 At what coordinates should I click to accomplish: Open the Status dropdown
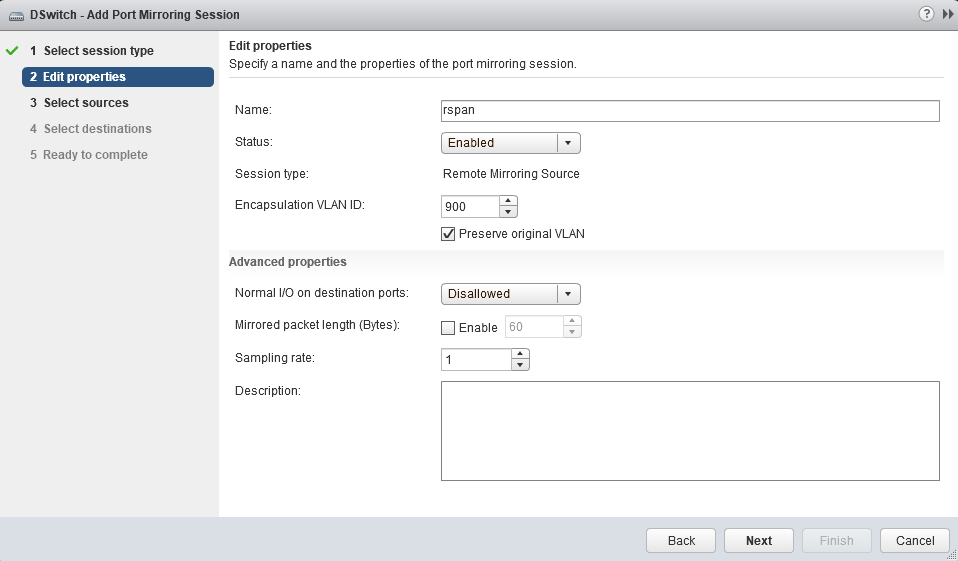click(510, 143)
